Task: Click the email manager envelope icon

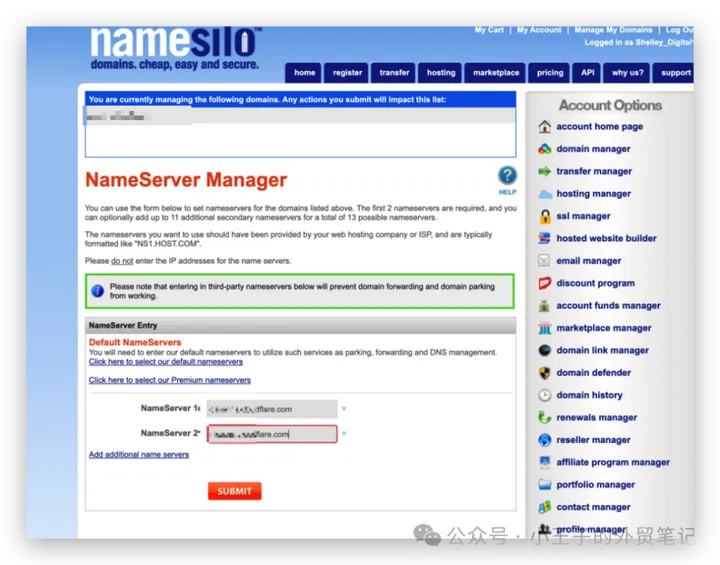Action: coord(544,260)
